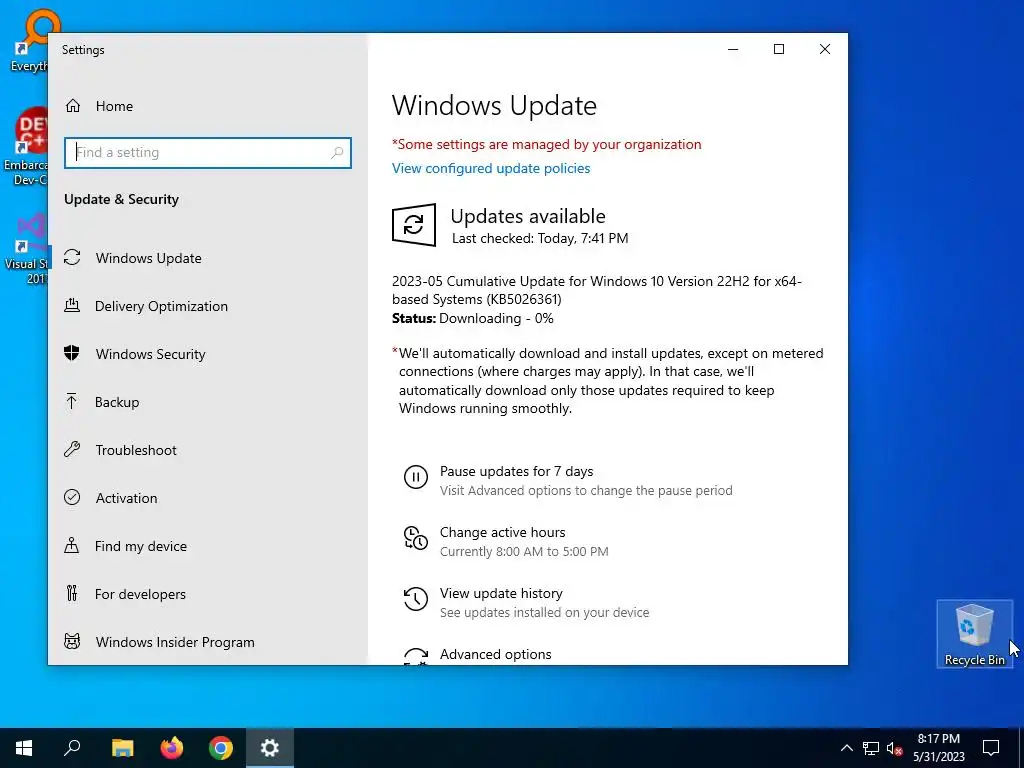
Task: Open For developers section
Action: 208,594
